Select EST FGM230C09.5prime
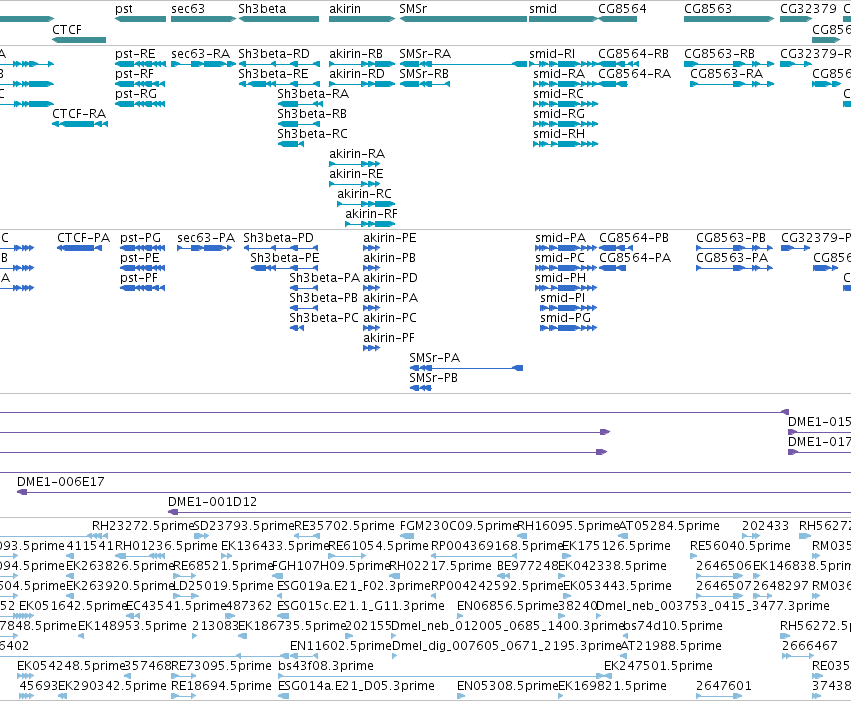The width and height of the screenshot is (851, 701). point(407,536)
